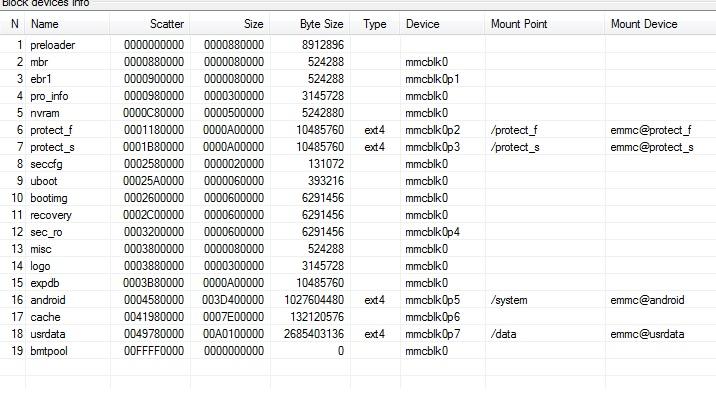Screen dimensions: 716x411
Task: Click the /system mount point cell
Action: coord(509,300)
